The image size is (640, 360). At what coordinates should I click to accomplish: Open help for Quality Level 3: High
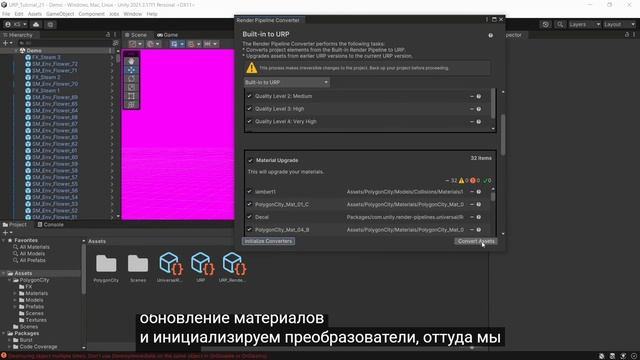479,109
